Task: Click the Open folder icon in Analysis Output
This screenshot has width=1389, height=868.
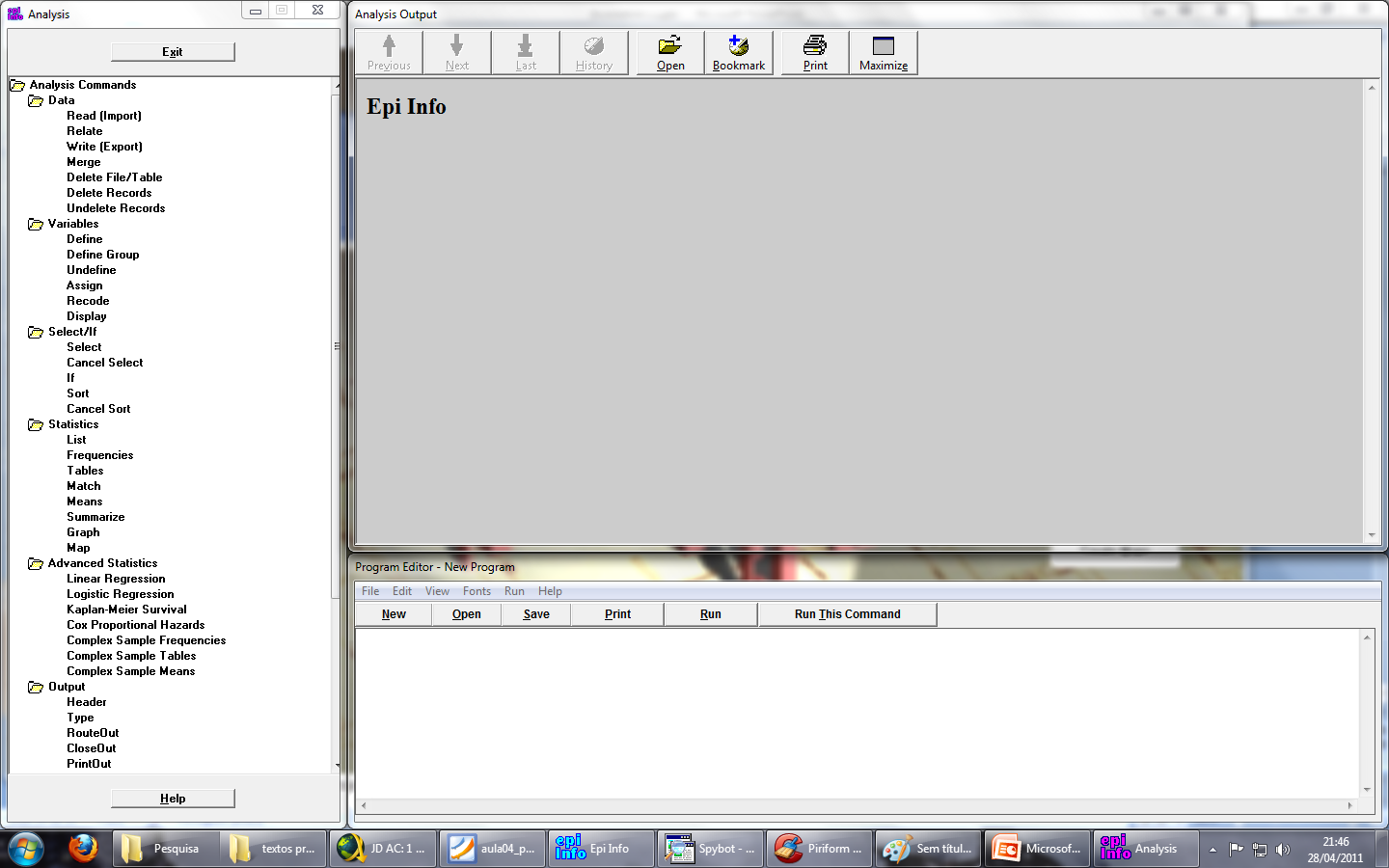Action: 670,53
